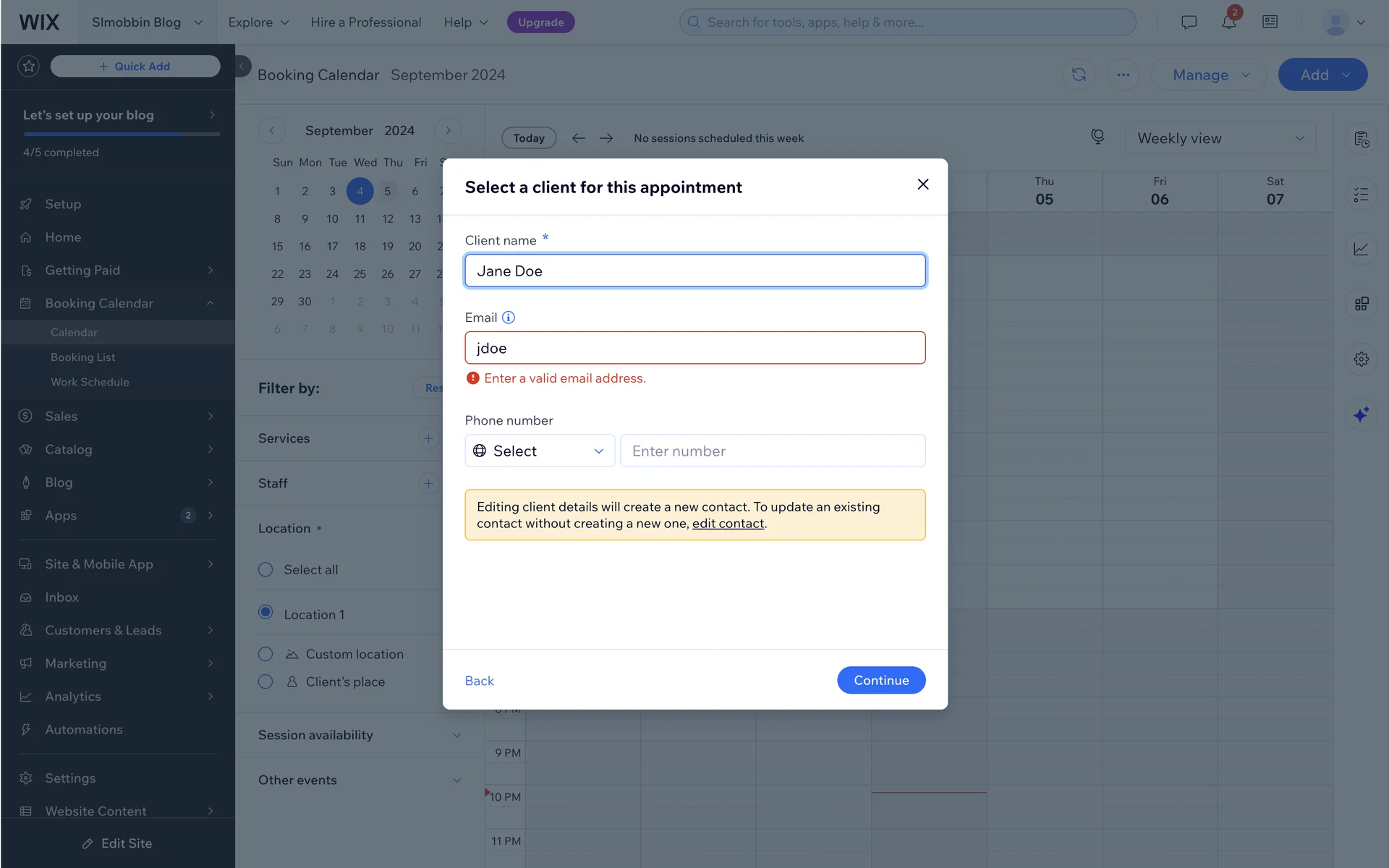Open the analytics chart icon in right panel
Viewport: 1389px width, 868px height.
tap(1361, 249)
